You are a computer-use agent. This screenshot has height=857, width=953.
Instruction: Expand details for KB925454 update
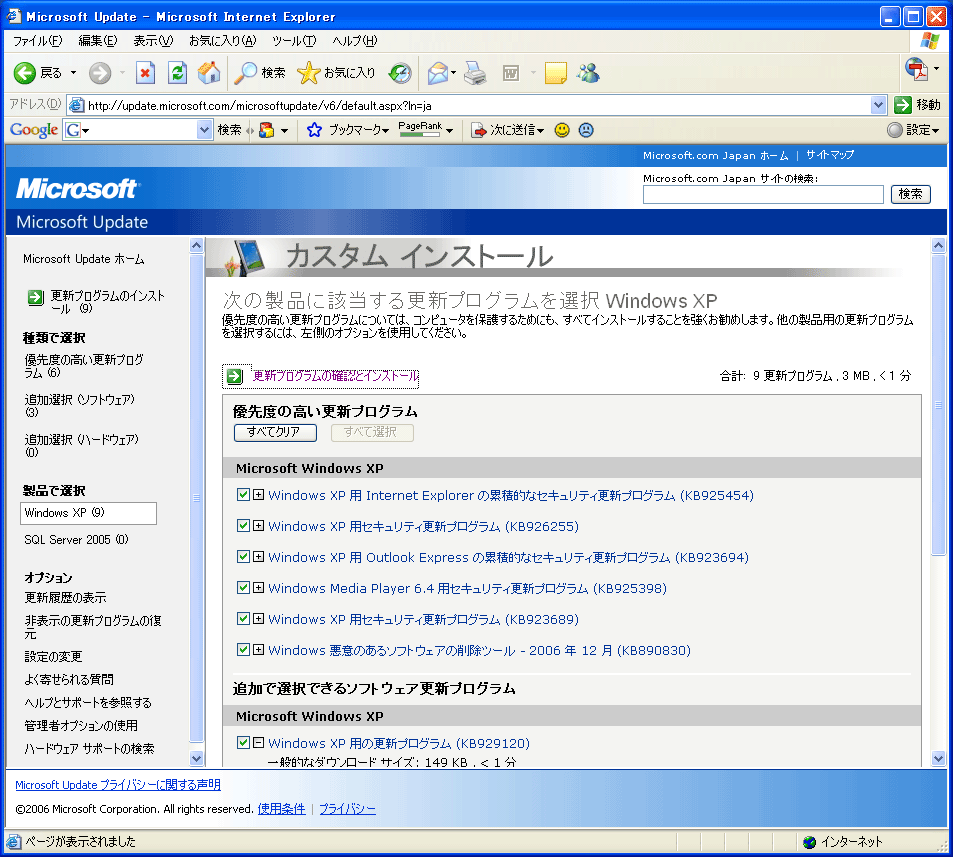pos(258,495)
